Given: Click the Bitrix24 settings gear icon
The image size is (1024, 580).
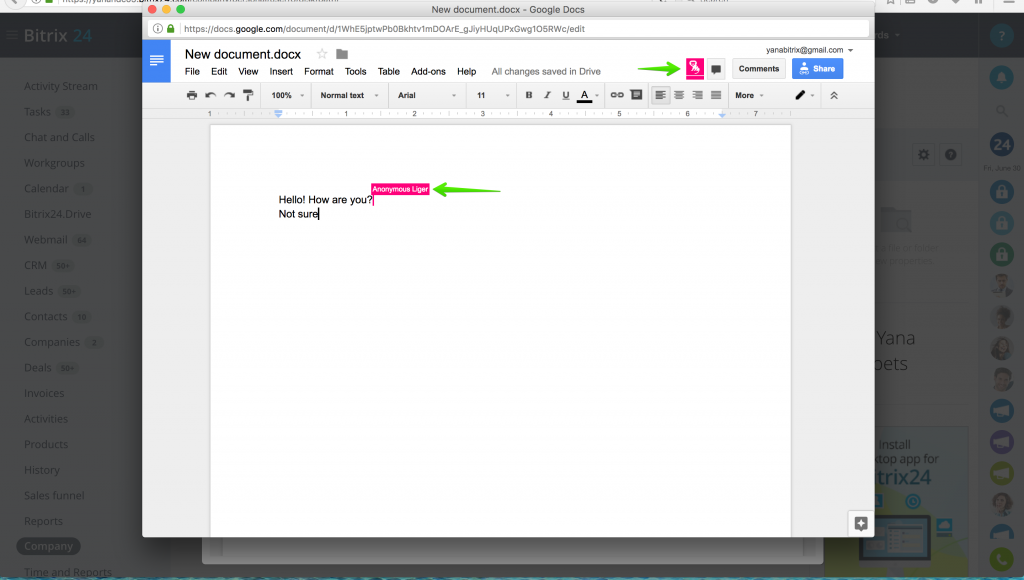Looking at the screenshot, I should click(923, 155).
